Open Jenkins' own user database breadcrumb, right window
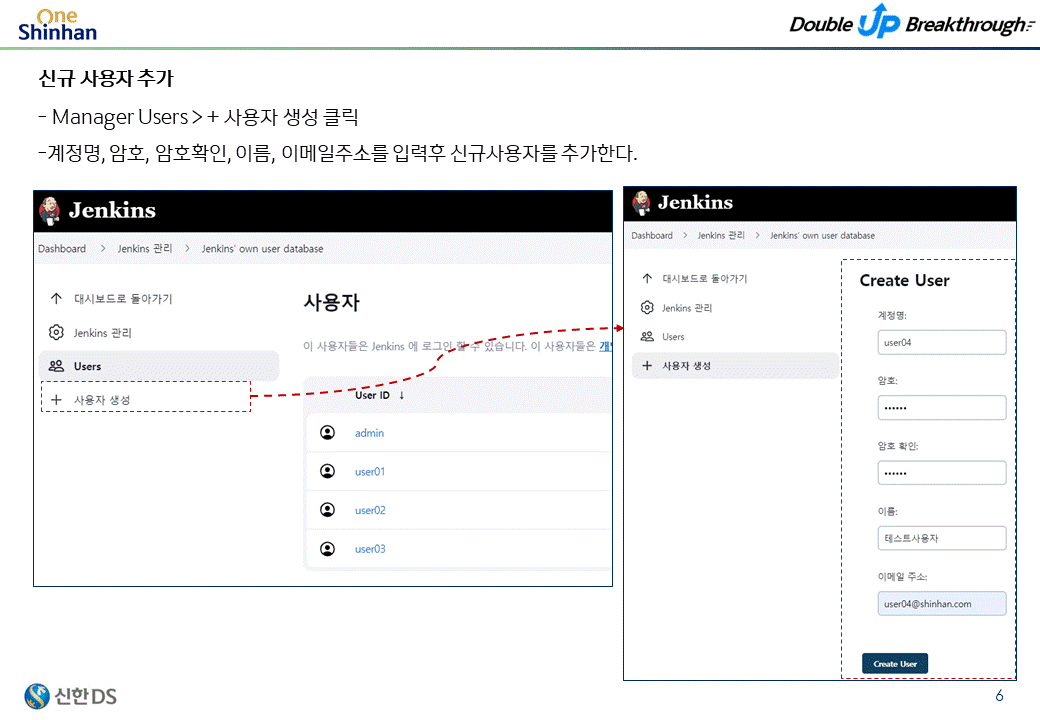1040x720 pixels. coord(822,235)
